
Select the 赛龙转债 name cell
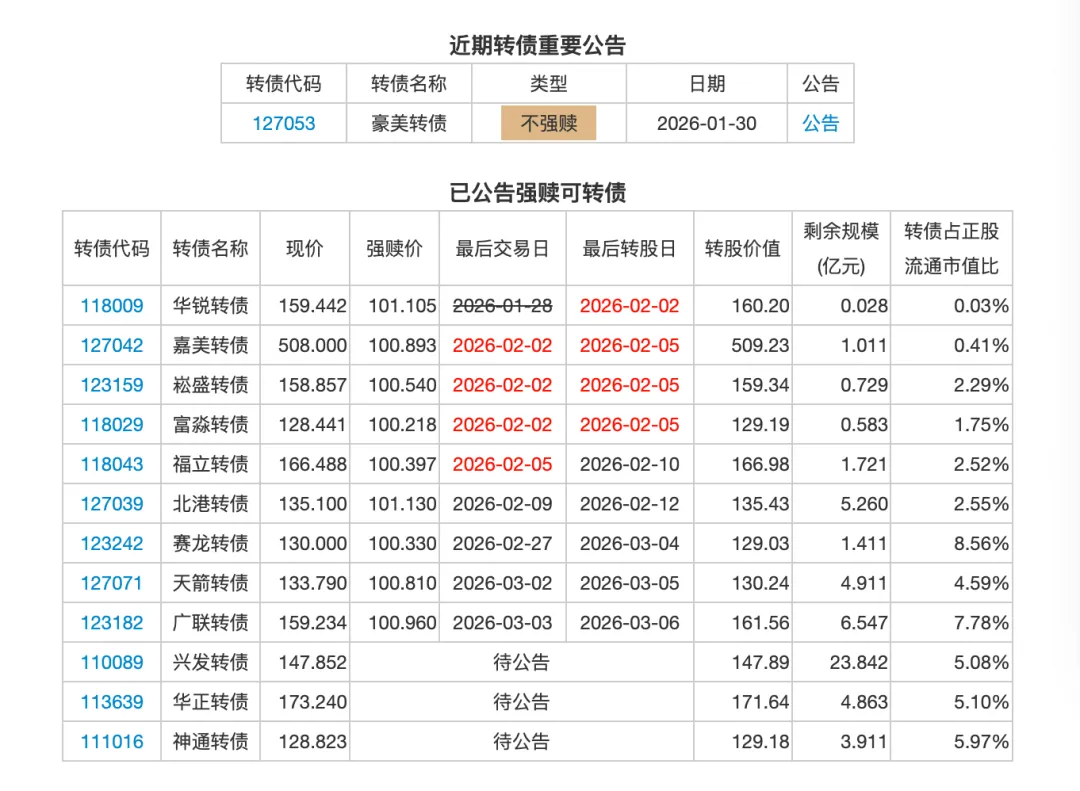click(210, 543)
